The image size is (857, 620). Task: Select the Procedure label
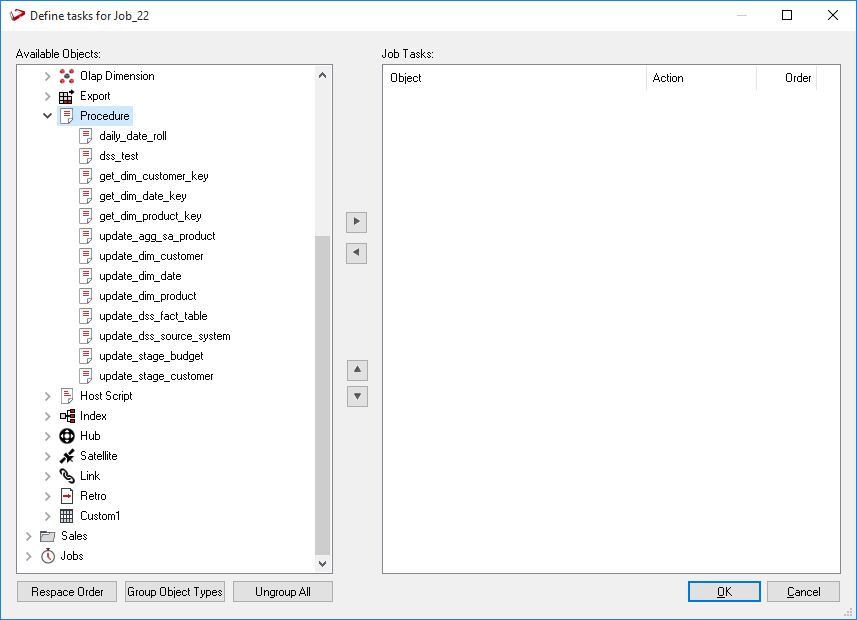coord(104,116)
